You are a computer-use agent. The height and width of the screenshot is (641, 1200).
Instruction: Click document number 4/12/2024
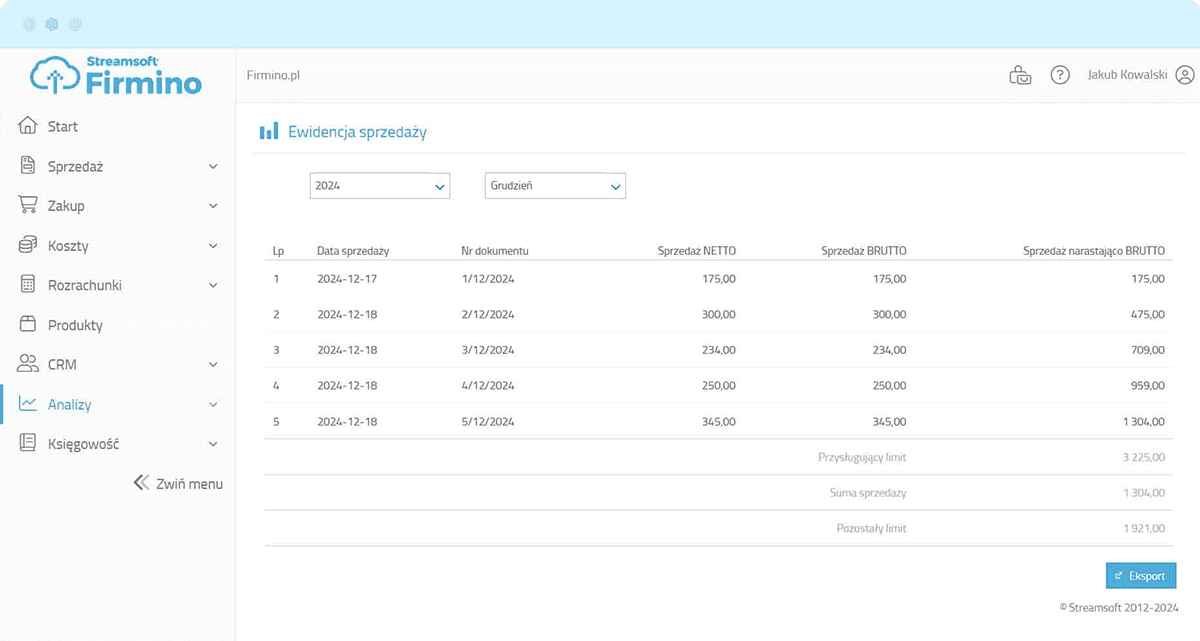coord(488,385)
